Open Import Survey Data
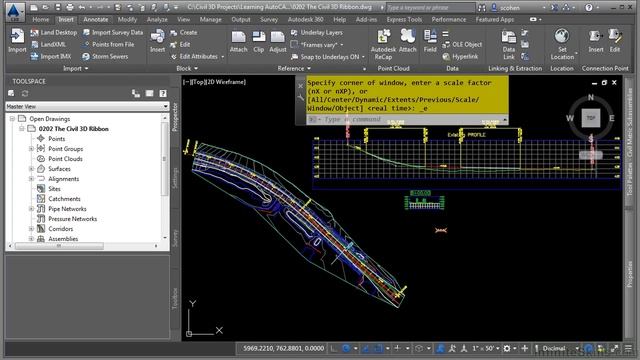This screenshot has width=640, height=360. coord(113,32)
